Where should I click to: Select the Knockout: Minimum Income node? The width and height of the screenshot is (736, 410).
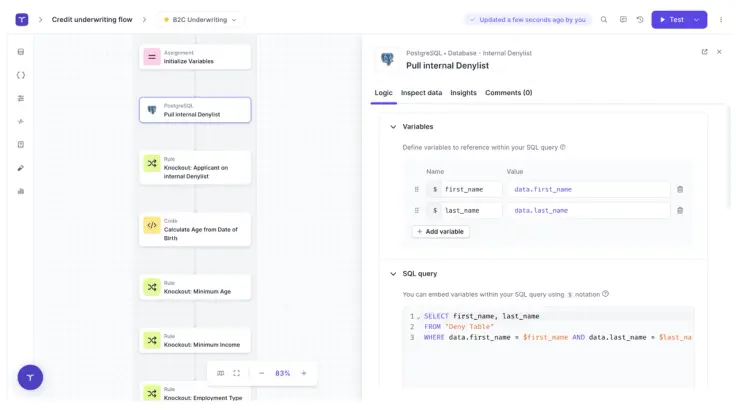195,340
